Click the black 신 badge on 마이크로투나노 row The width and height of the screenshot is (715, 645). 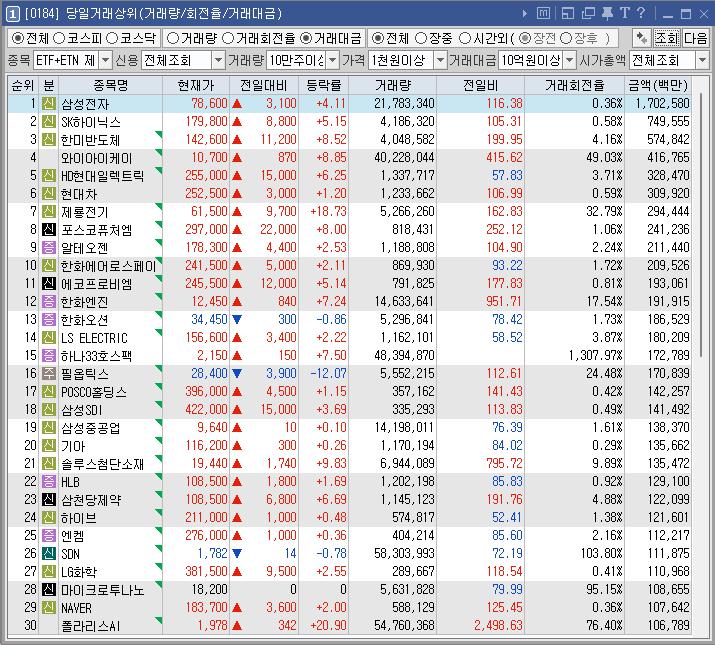point(49,589)
